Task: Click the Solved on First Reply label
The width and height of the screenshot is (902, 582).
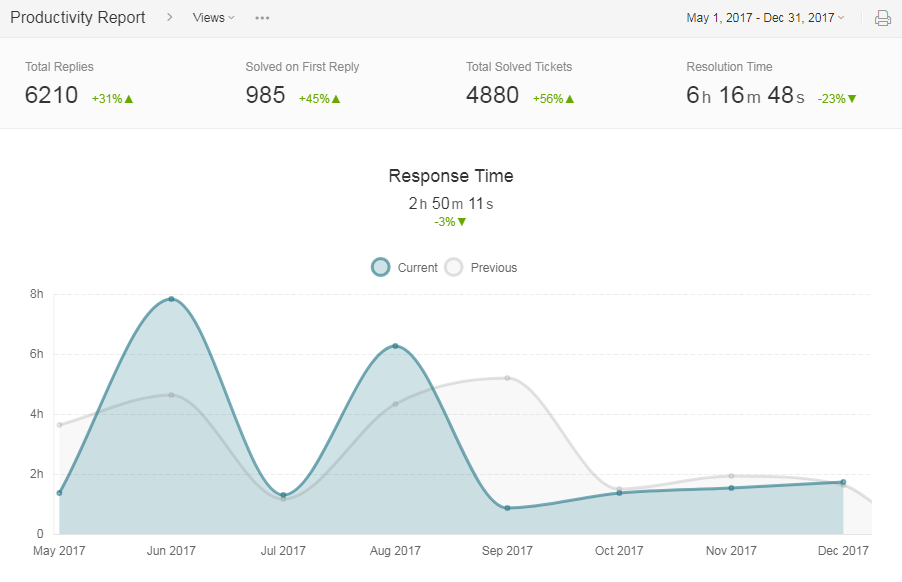Action: click(x=303, y=67)
